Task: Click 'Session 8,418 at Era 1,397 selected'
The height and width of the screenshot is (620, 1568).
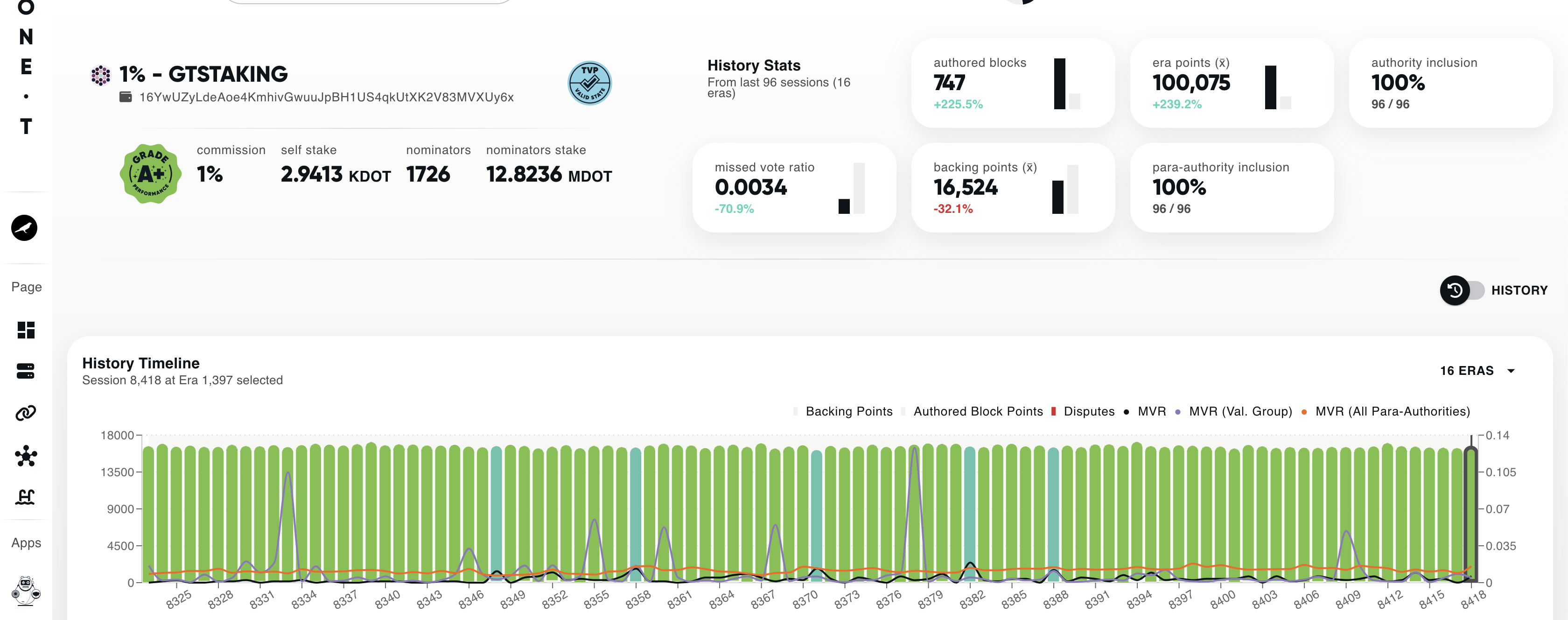Action: 182,380
